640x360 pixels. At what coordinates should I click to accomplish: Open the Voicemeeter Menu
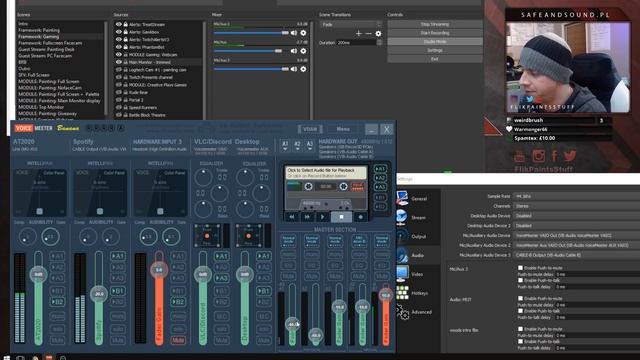pos(343,129)
